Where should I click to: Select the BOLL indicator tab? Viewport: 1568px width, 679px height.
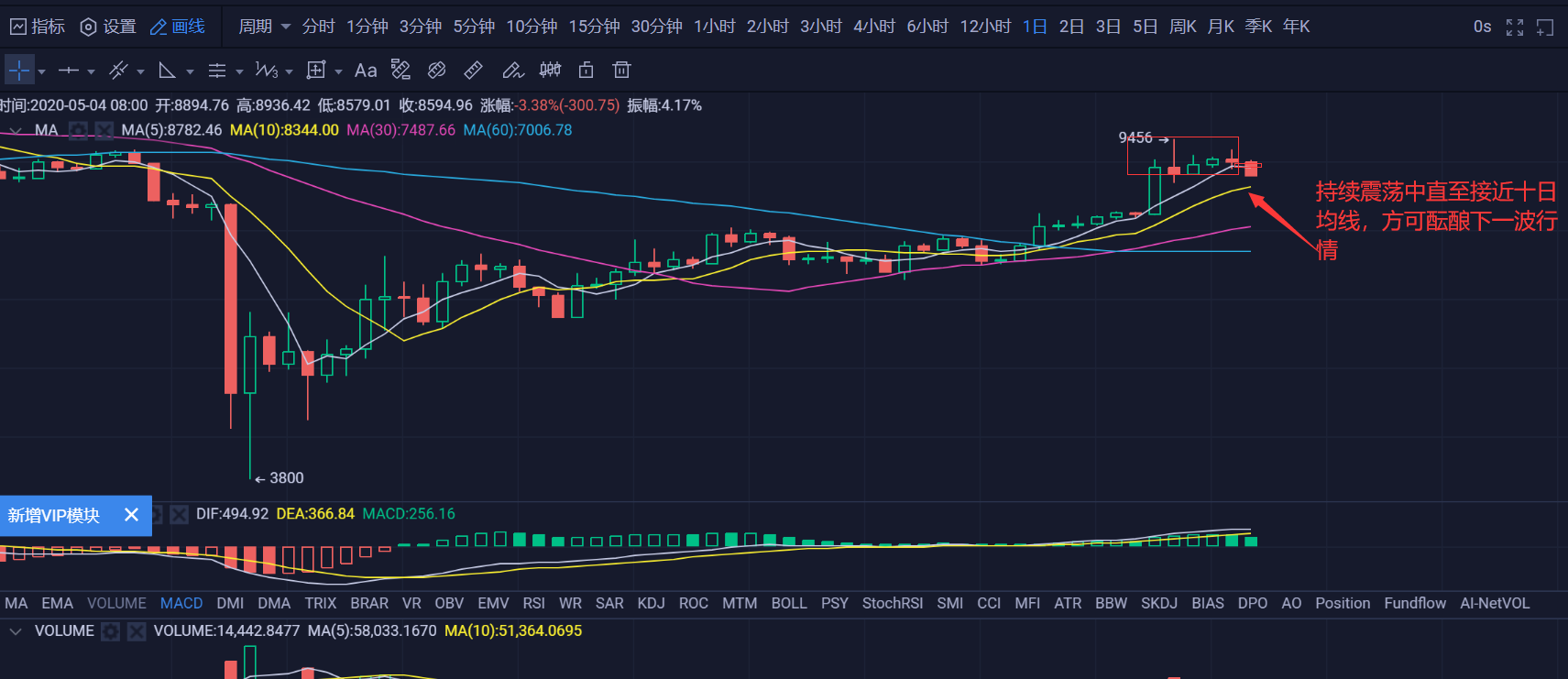pos(789,603)
